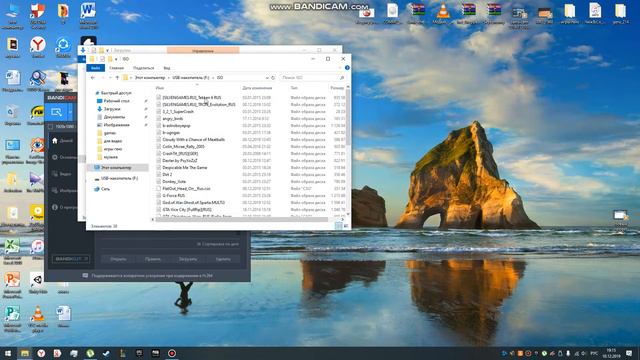This screenshot has width=640, height=360.
Task: Click the vertical scrollbar of file list
Action: [348, 118]
